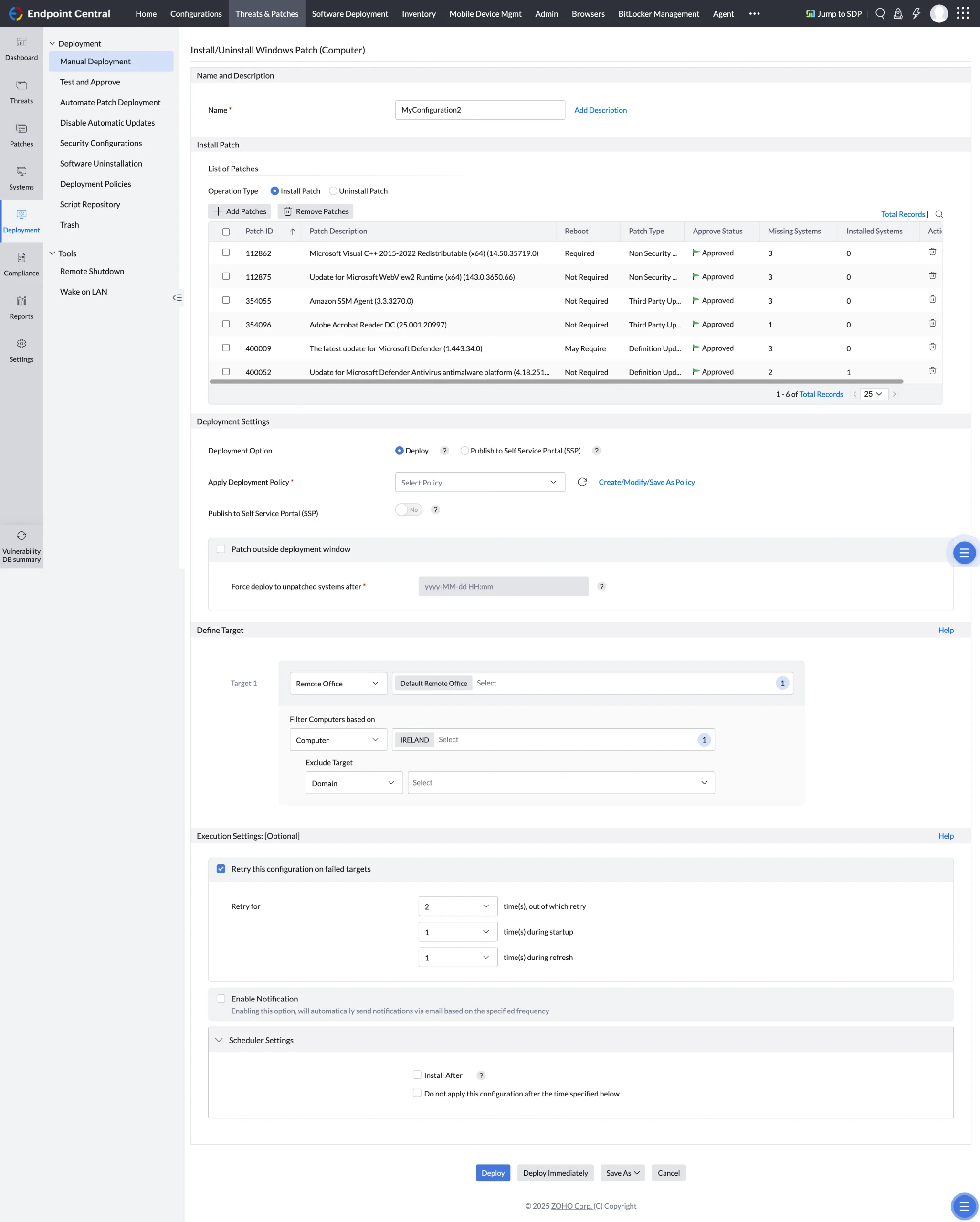The width and height of the screenshot is (980, 1222).
Task: Click Deploy Immediately button
Action: point(556,1173)
